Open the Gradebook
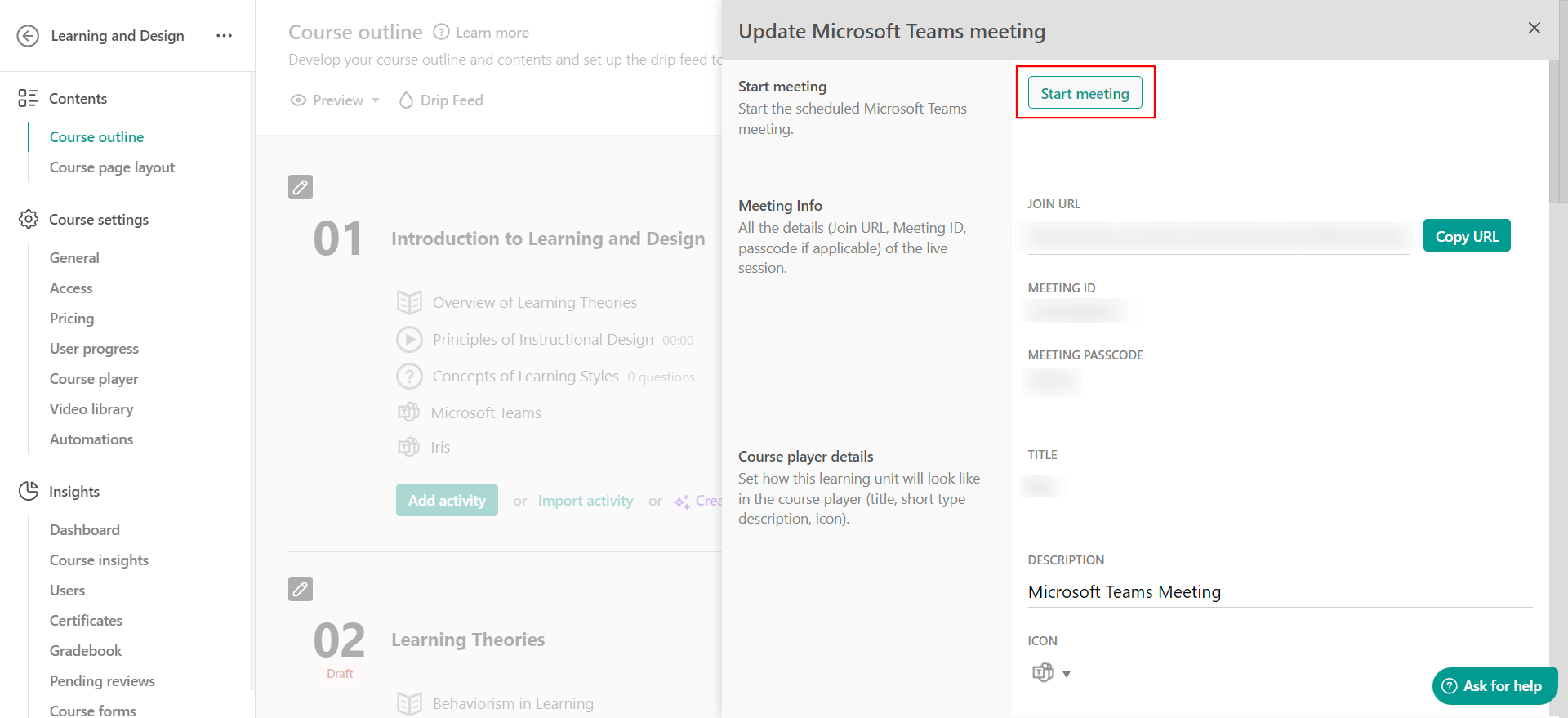This screenshot has height=718, width=1568. point(86,651)
